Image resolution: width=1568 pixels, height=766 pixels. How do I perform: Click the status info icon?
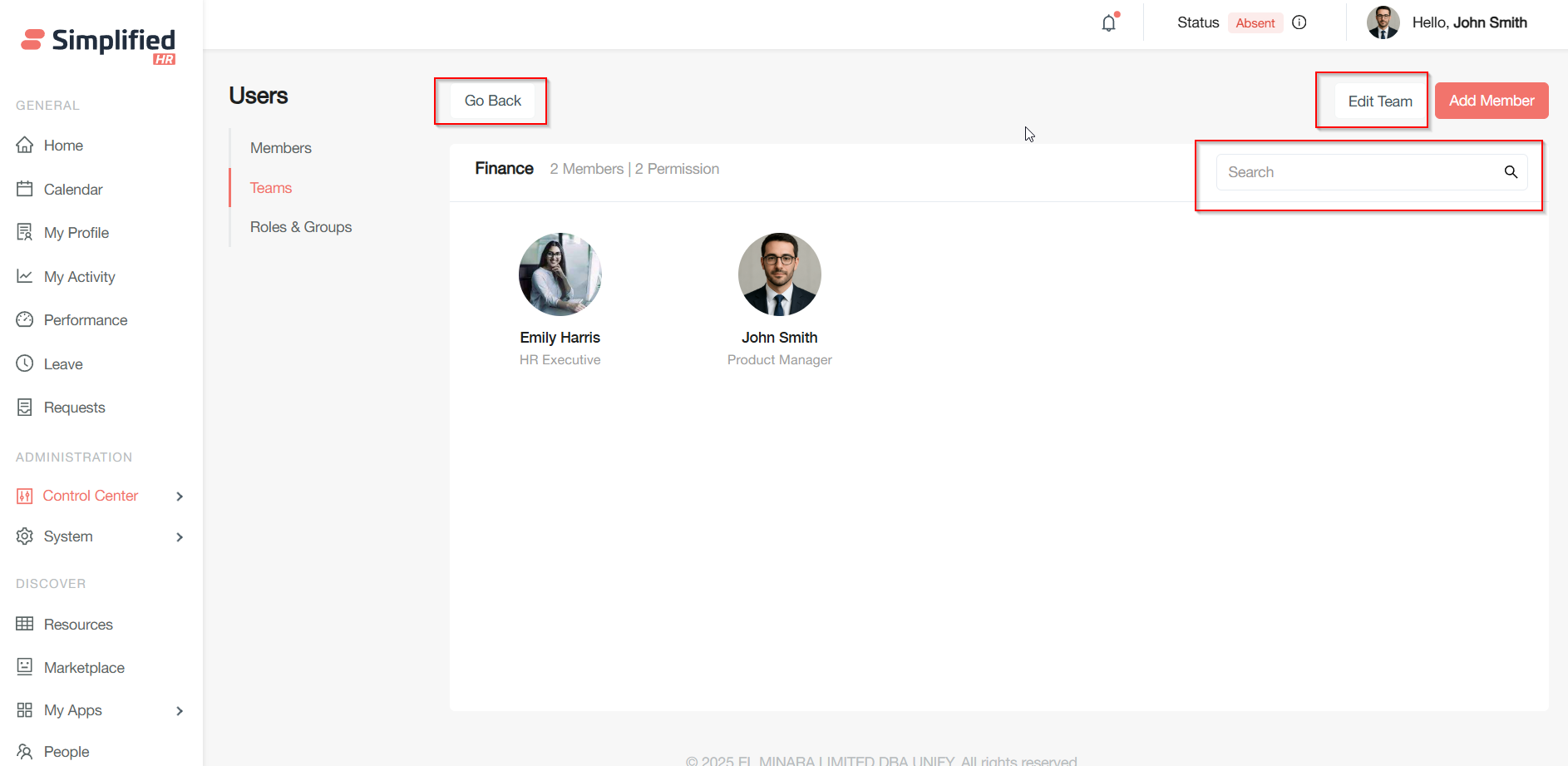tap(1299, 22)
